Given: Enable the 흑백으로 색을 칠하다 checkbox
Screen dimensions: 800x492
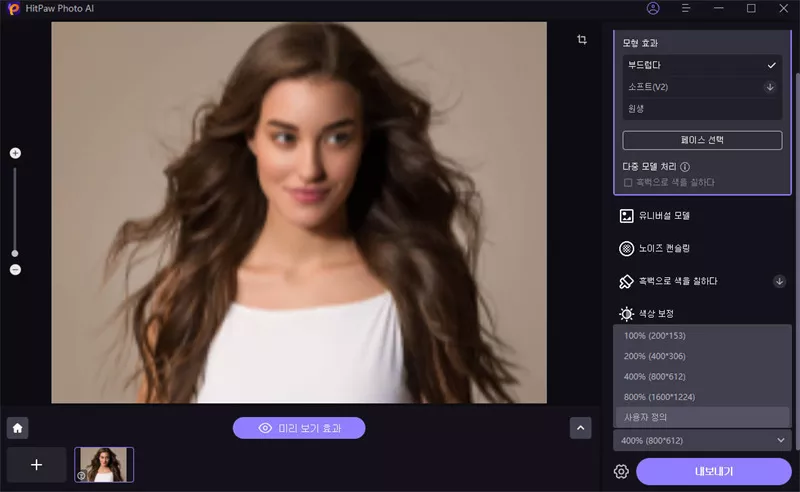Looking at the screenshot, I should coord(628,182).
